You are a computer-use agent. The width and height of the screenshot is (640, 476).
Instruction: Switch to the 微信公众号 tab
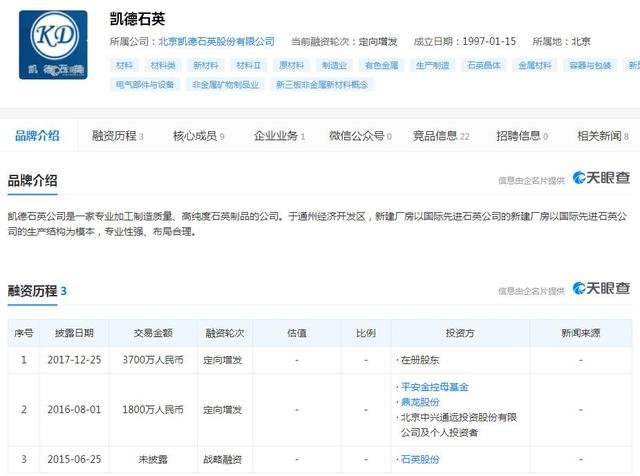[360, 136]
